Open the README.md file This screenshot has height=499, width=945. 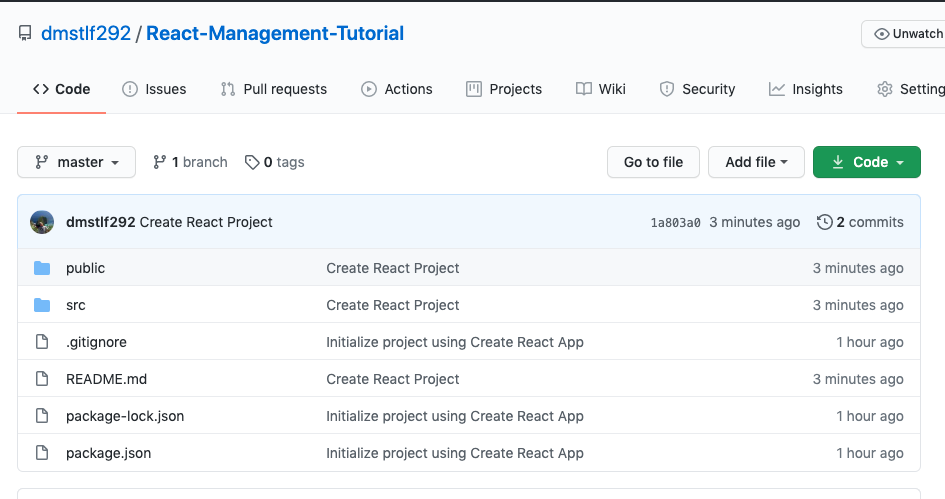pyautogui.click(x=106, y=379)
